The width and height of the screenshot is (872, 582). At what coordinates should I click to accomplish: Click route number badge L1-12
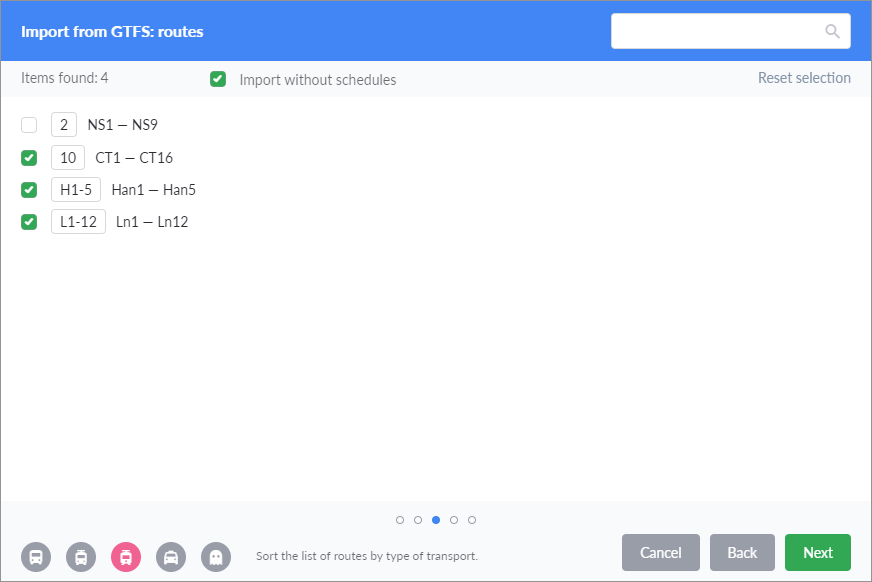coord(78,221)
